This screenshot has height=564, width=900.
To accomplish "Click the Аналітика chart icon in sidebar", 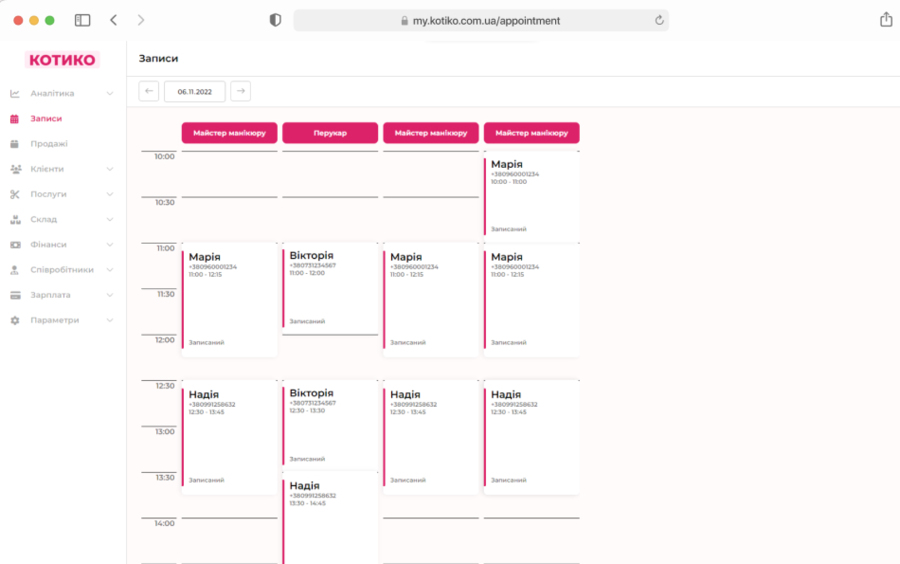I will pyautogui.click(x=15, y=94).
